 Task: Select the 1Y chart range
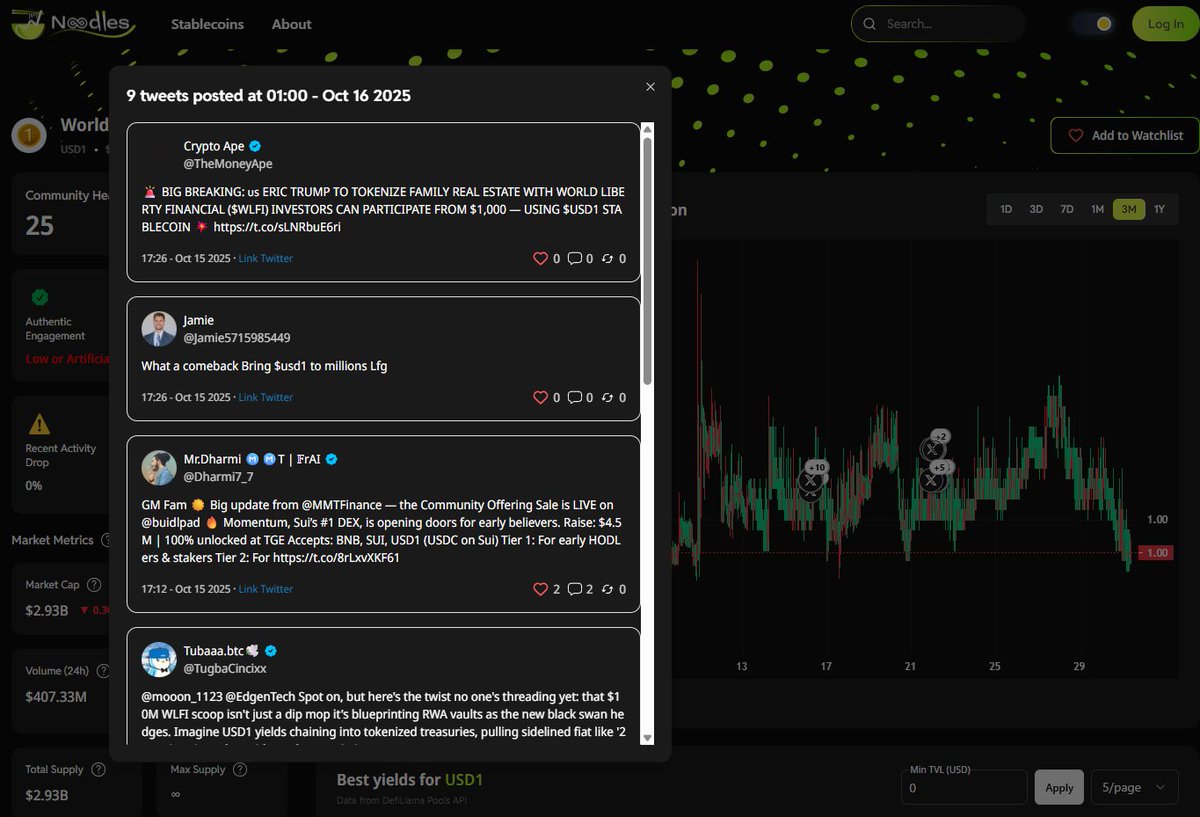[1159, 209]
